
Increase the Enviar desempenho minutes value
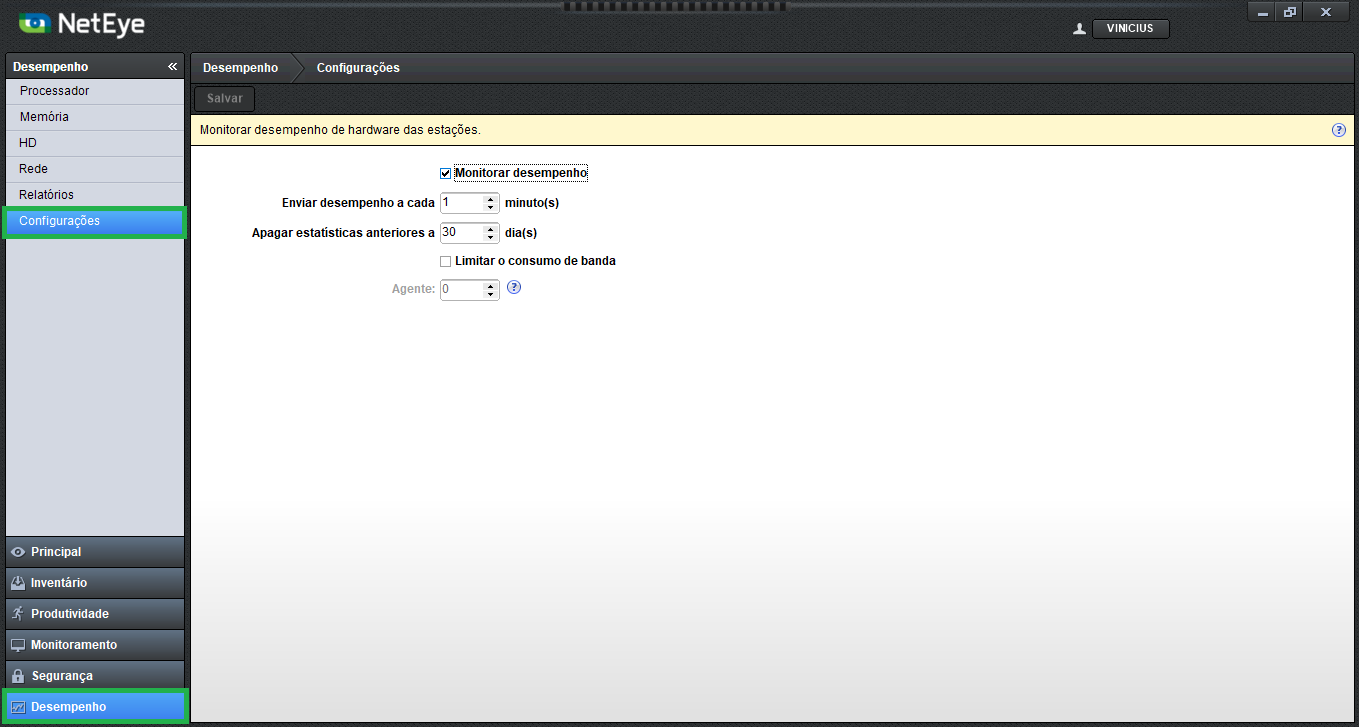pos(491,199)
